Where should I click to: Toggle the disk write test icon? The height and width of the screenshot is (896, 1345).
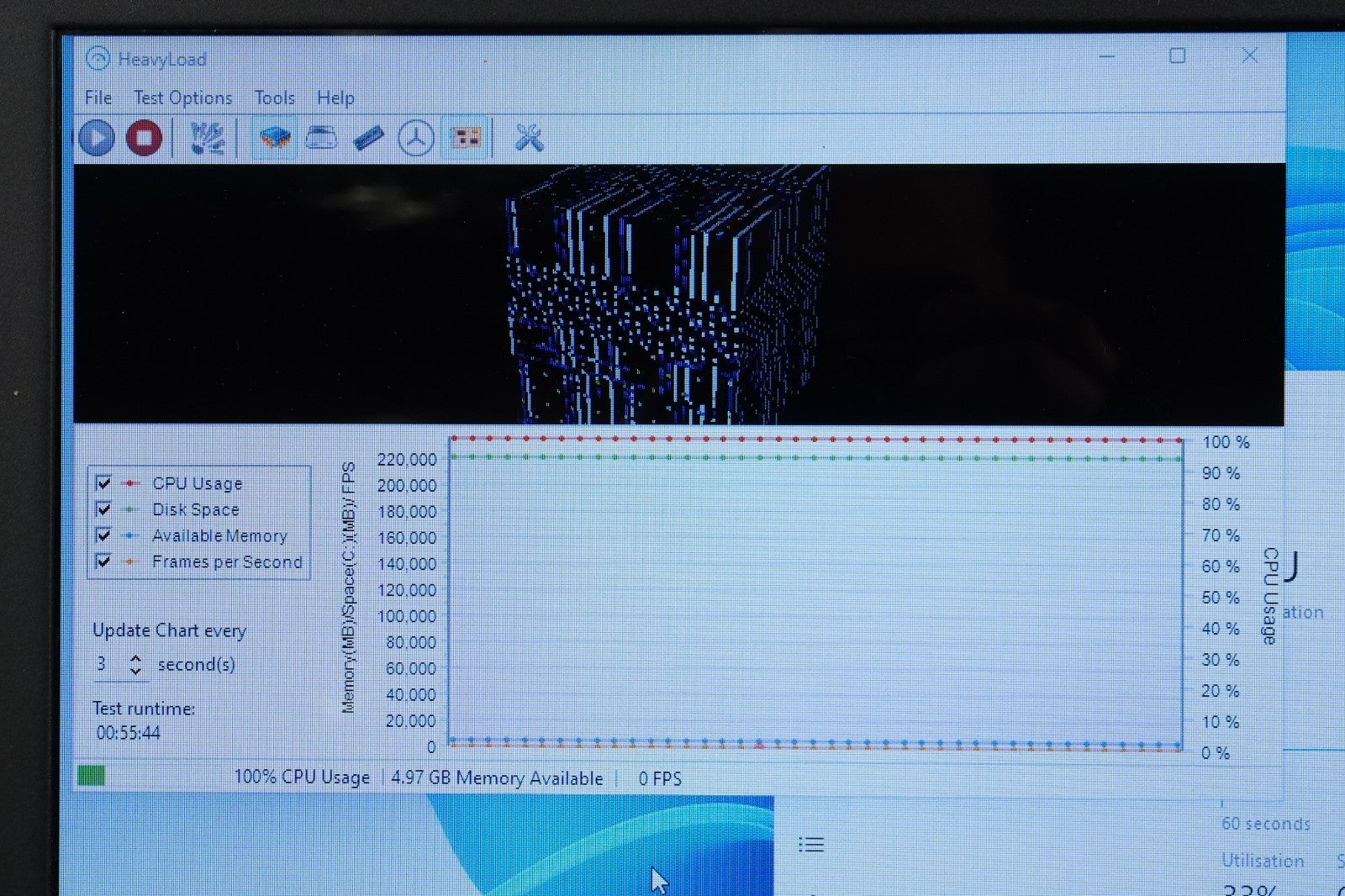tap(321, 138)
